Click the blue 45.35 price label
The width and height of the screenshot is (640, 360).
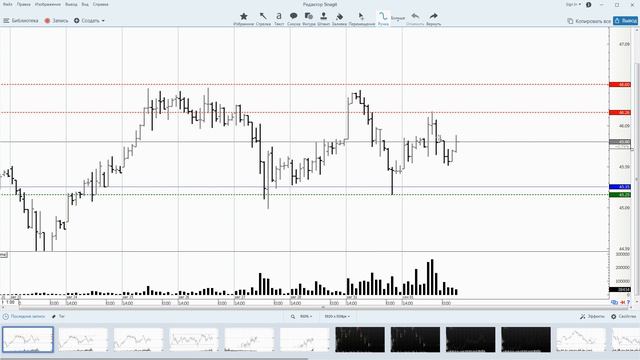(620, 187)
